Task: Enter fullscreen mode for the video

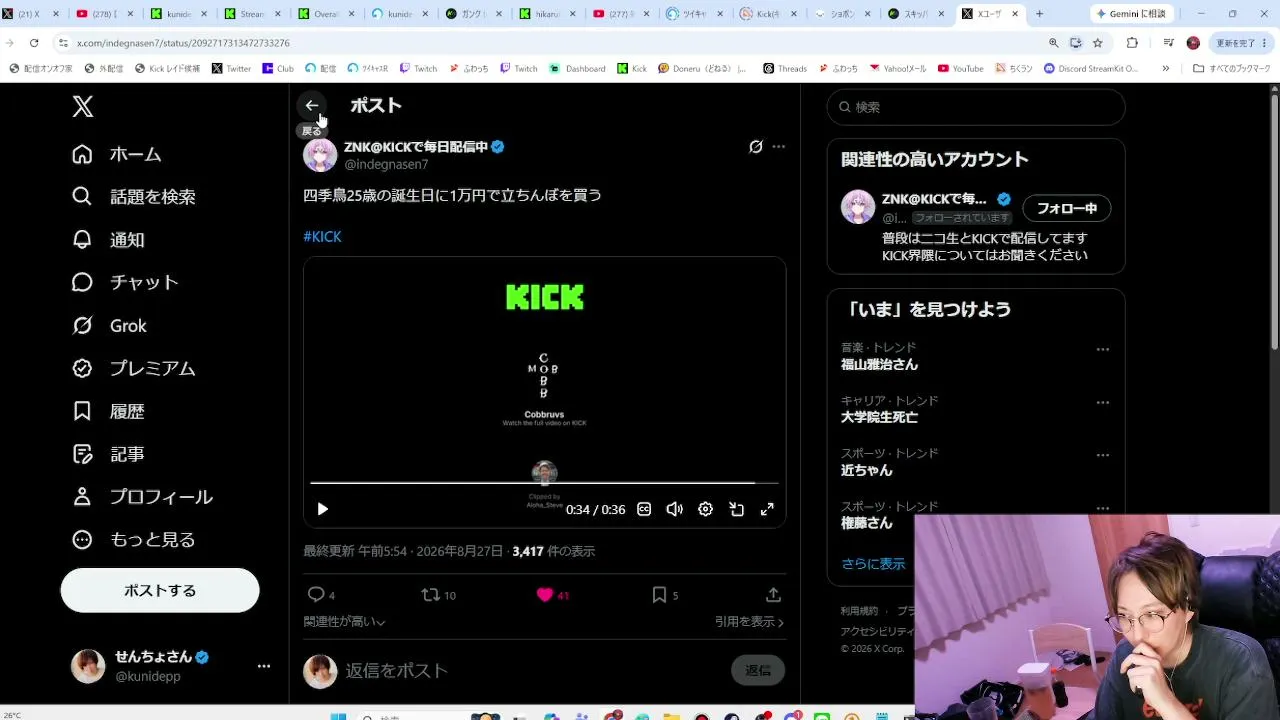Action: (x=767, y=509)
